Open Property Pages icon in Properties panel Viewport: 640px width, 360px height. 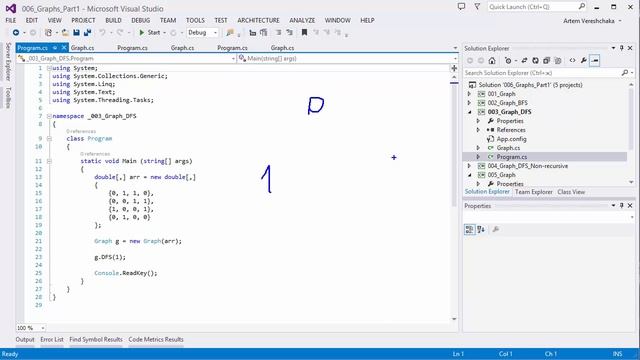coord(496,229)
